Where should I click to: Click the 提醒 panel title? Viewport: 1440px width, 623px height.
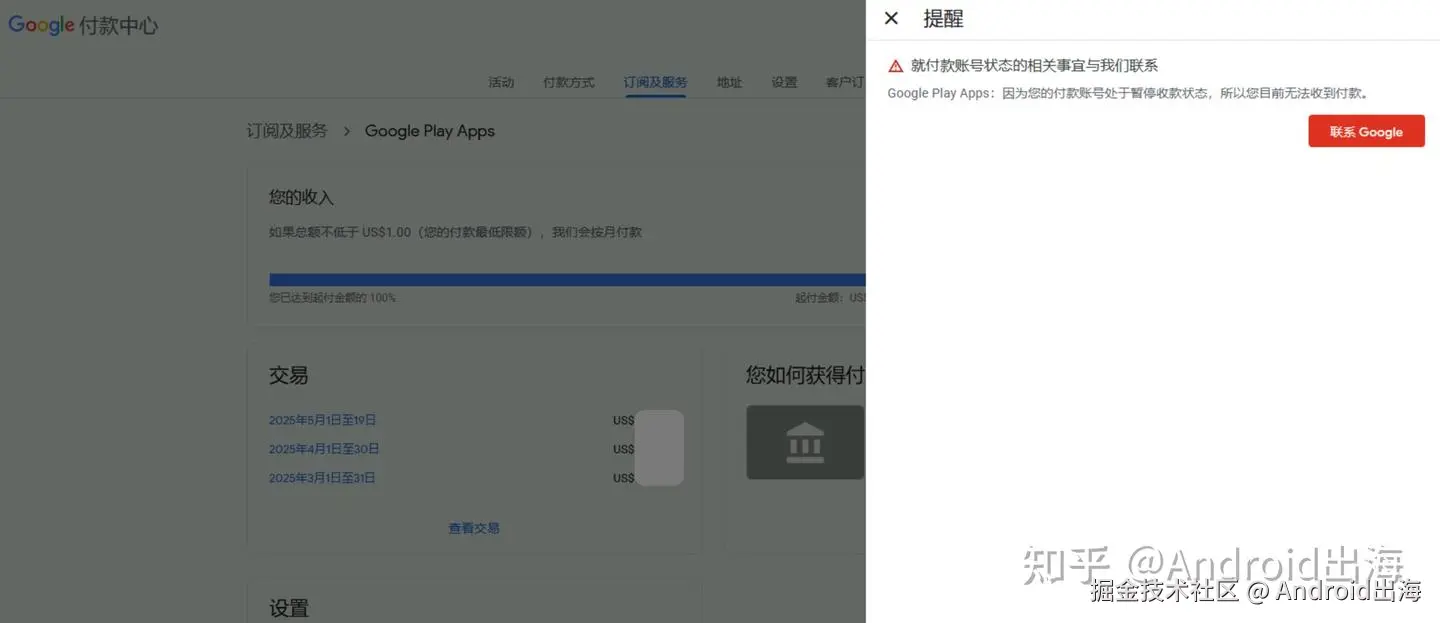coord(943,19)
